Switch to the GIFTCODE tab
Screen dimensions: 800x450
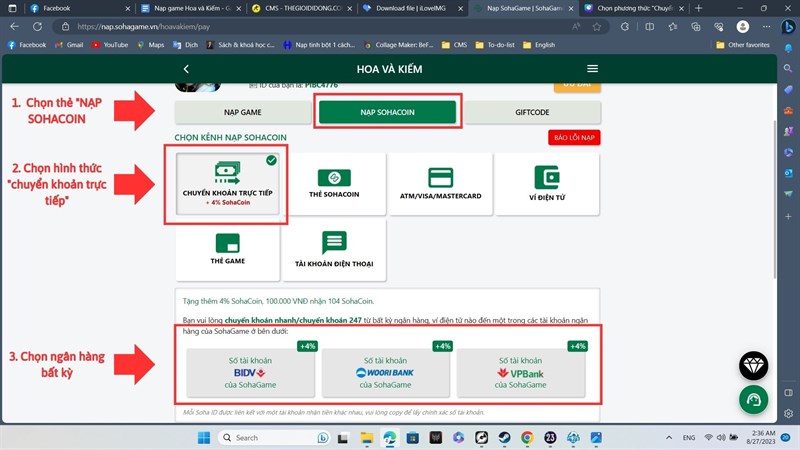click(532, 112)
